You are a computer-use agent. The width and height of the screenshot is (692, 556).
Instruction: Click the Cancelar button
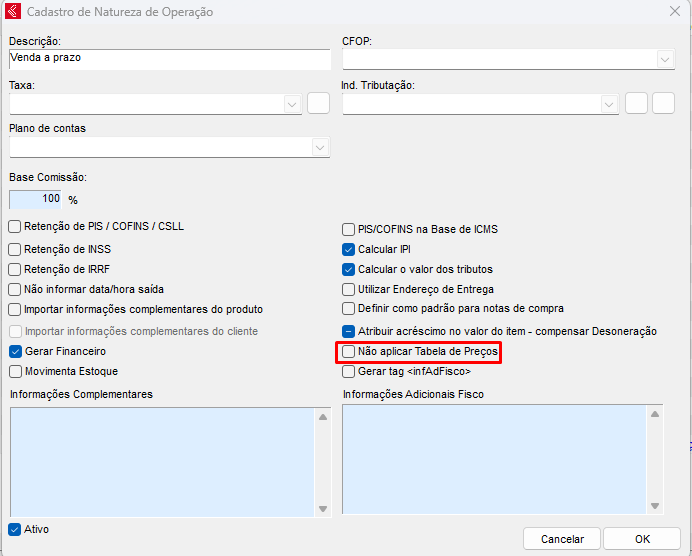point(562,539)
